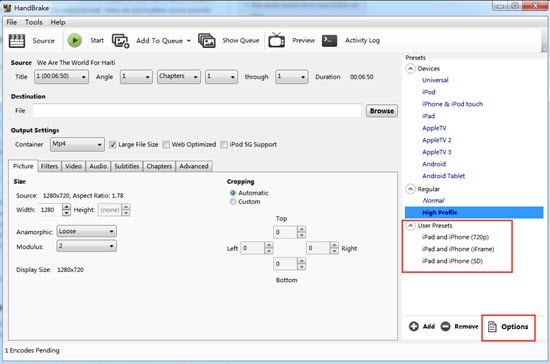Select the Normal preset

pos(434,201)
